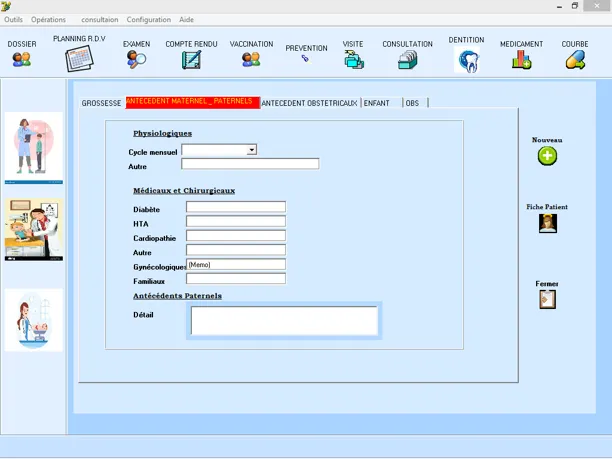Click the Diabète input field

(x=236, y=208)
